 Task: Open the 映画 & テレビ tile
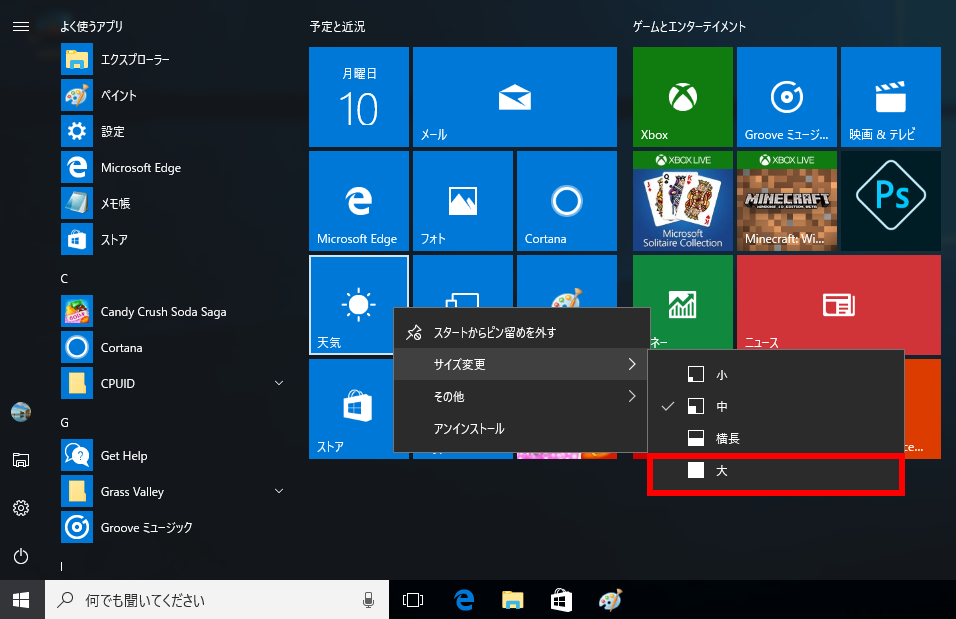(891, 97)
